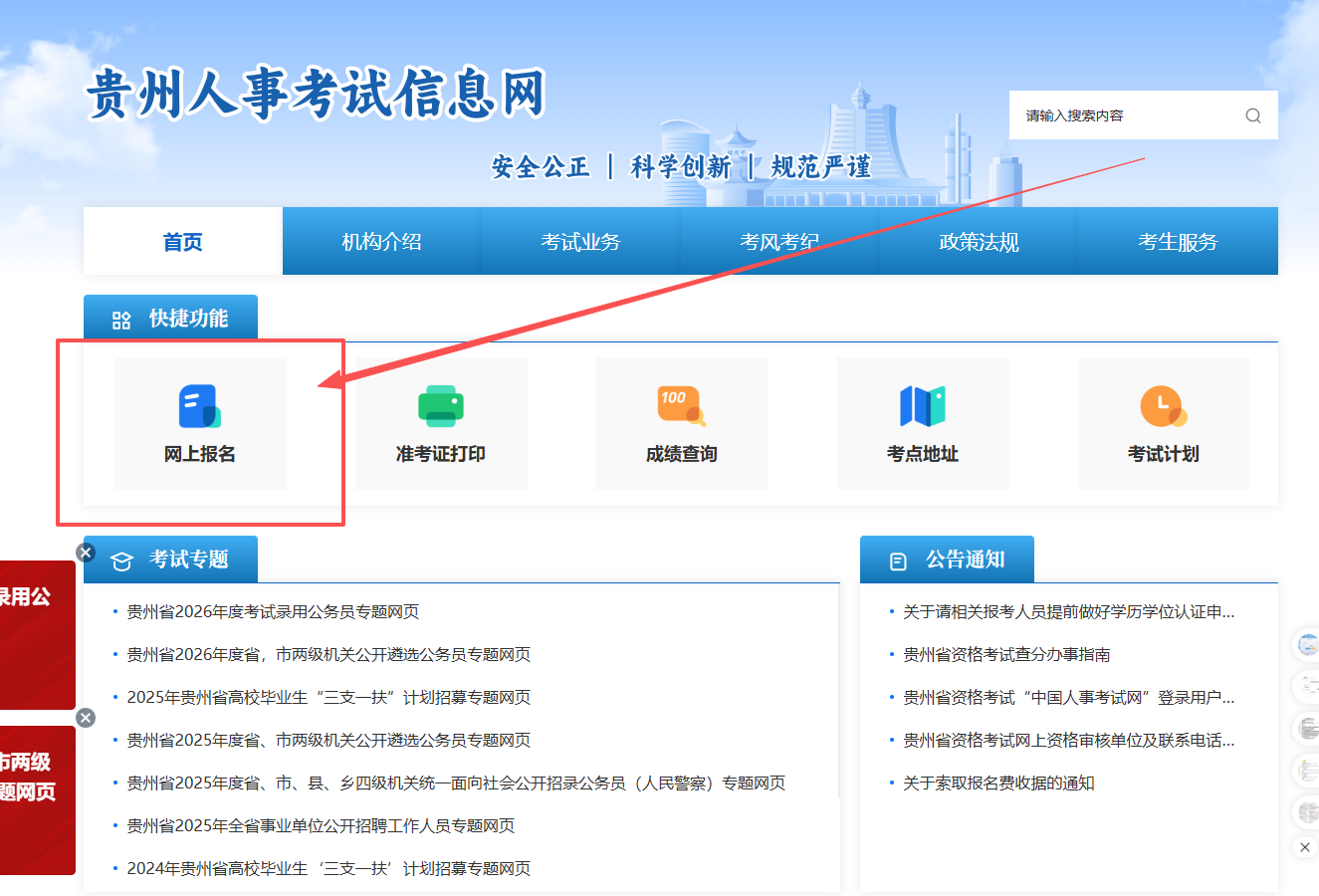Viewport: 1319px width, 896px height.
Task: Open 贵州省资格考试查分办事指南 notice
Action: pyautogui.click(x=1006, y=655)
